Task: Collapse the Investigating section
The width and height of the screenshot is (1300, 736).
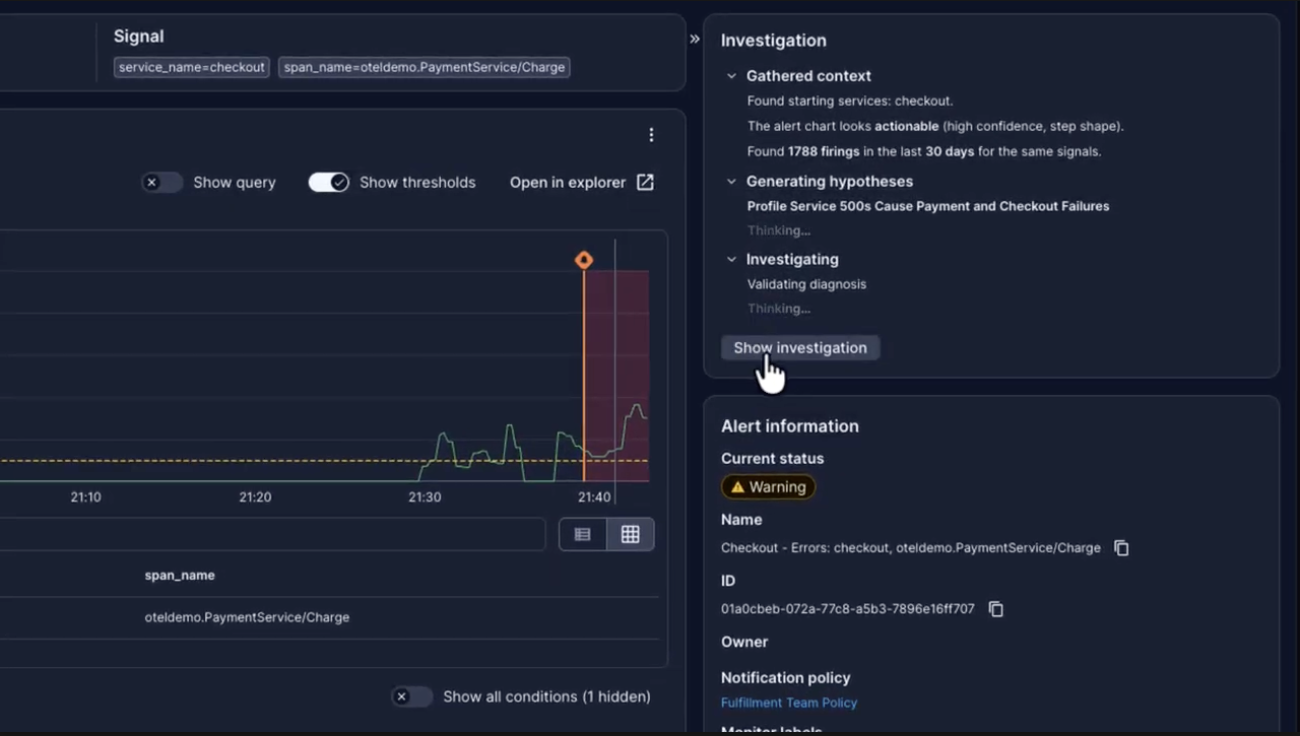Action: click(x=731, y=259)
